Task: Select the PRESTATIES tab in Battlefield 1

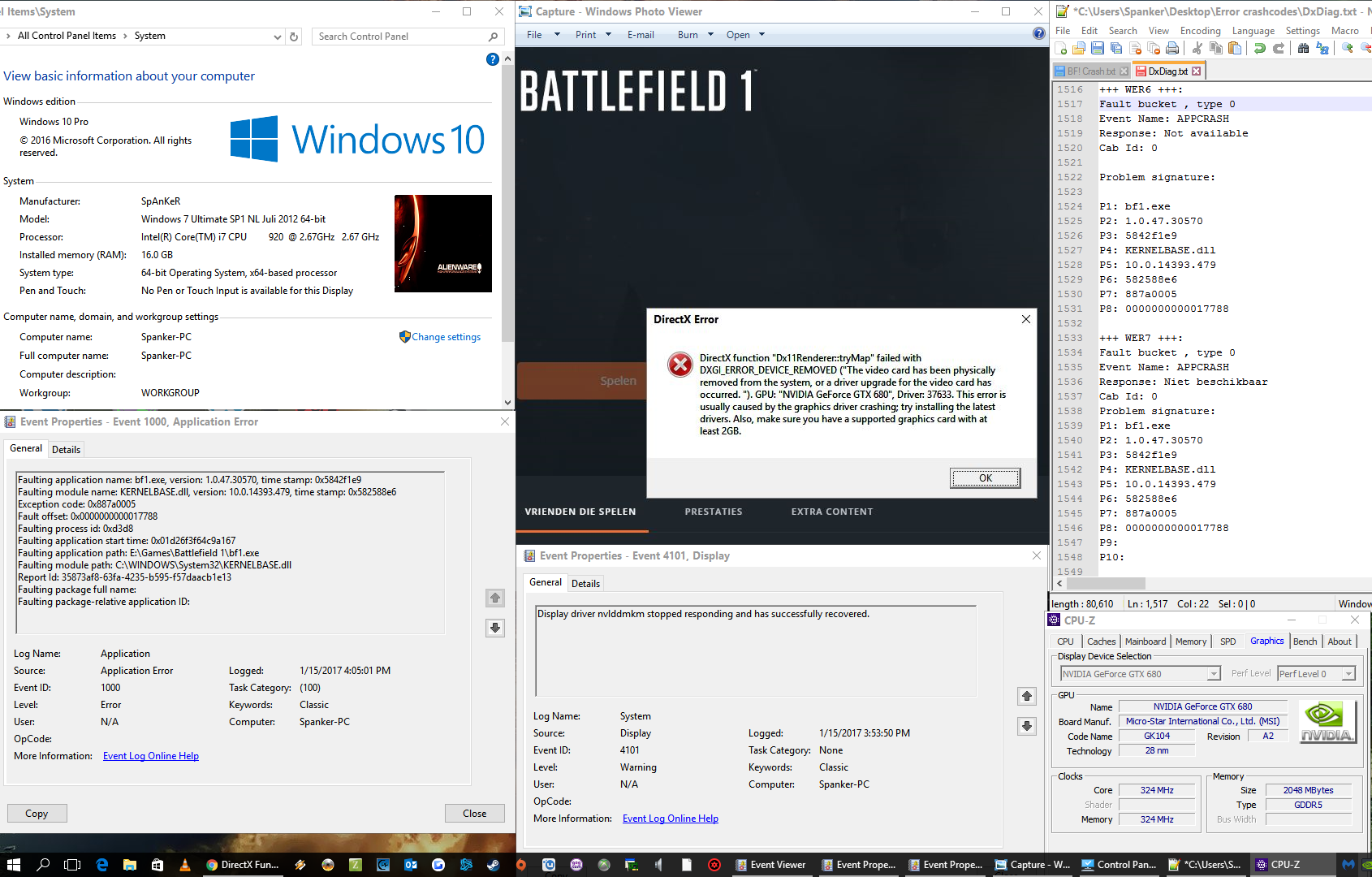Action: click(x=713, y=512)
